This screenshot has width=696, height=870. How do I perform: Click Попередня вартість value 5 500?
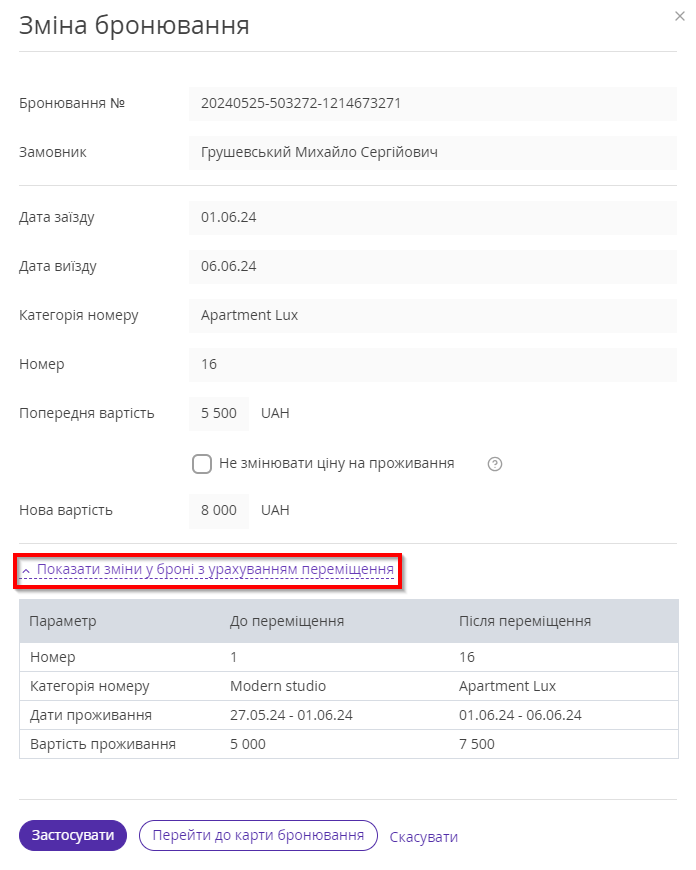(219, 413)
